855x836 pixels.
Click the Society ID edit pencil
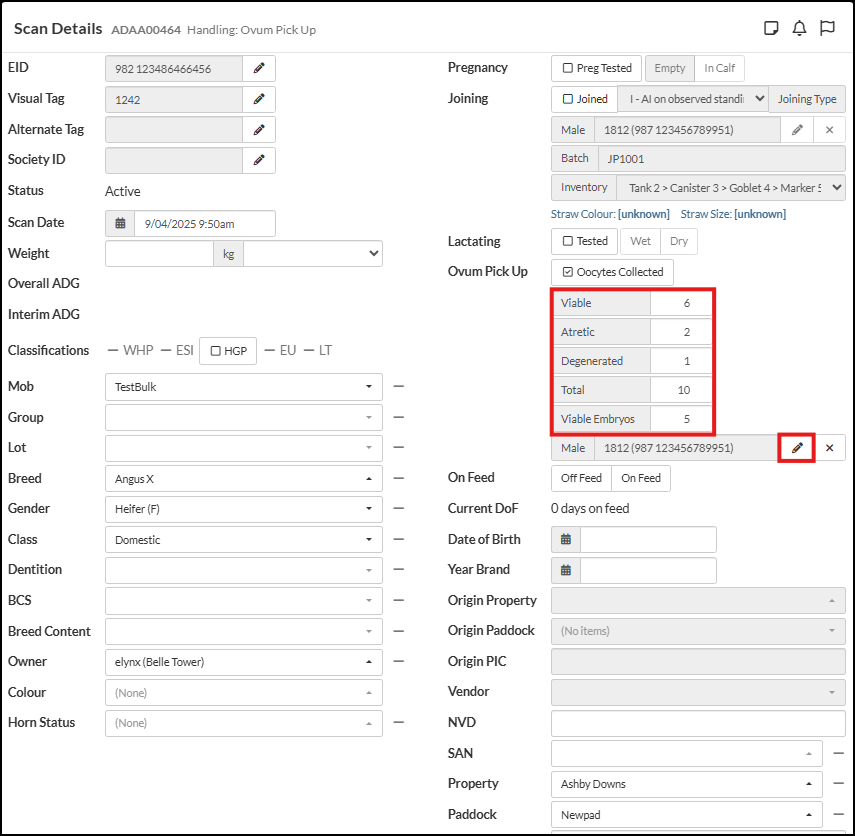pyautogui.click(x=259, y=160)
